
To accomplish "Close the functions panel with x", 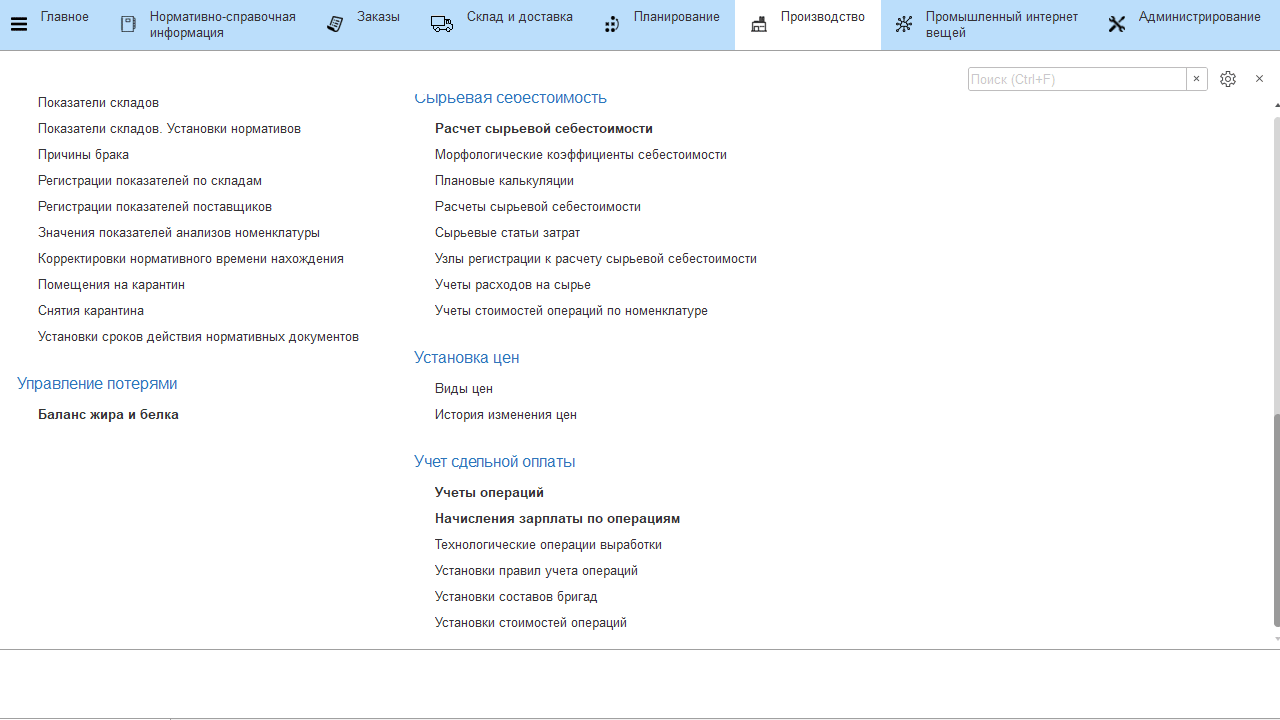I will (x=1259, y=79).
